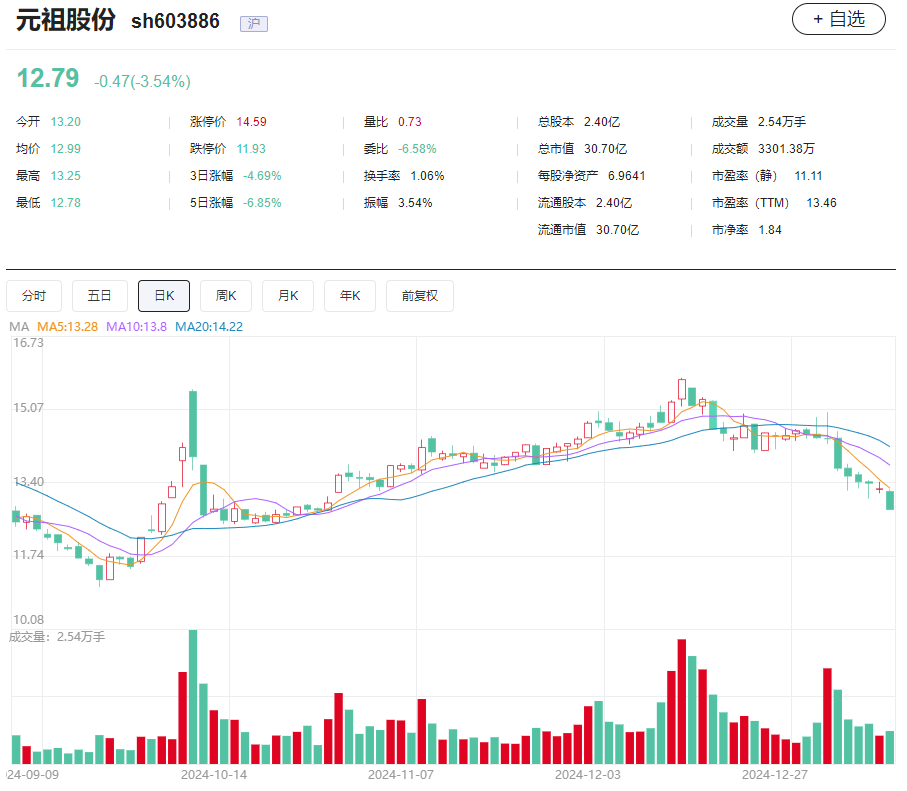Image resolution: width=907 pixels, height=791 pixels.
Task: Click 流通市值 value 30.70亿
Action: click(617, 230)
